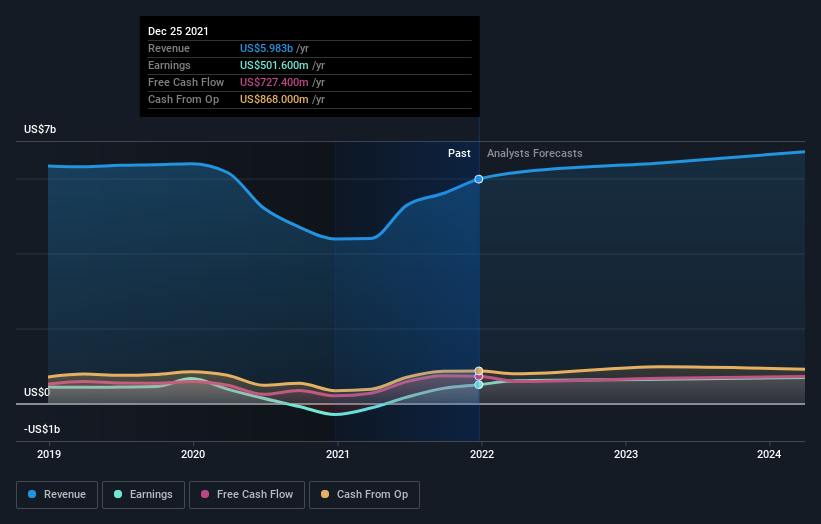Click the teal Earnings data point at 2022
The width and height of the screenshot is (821, 524).
[x=479, y=385]
